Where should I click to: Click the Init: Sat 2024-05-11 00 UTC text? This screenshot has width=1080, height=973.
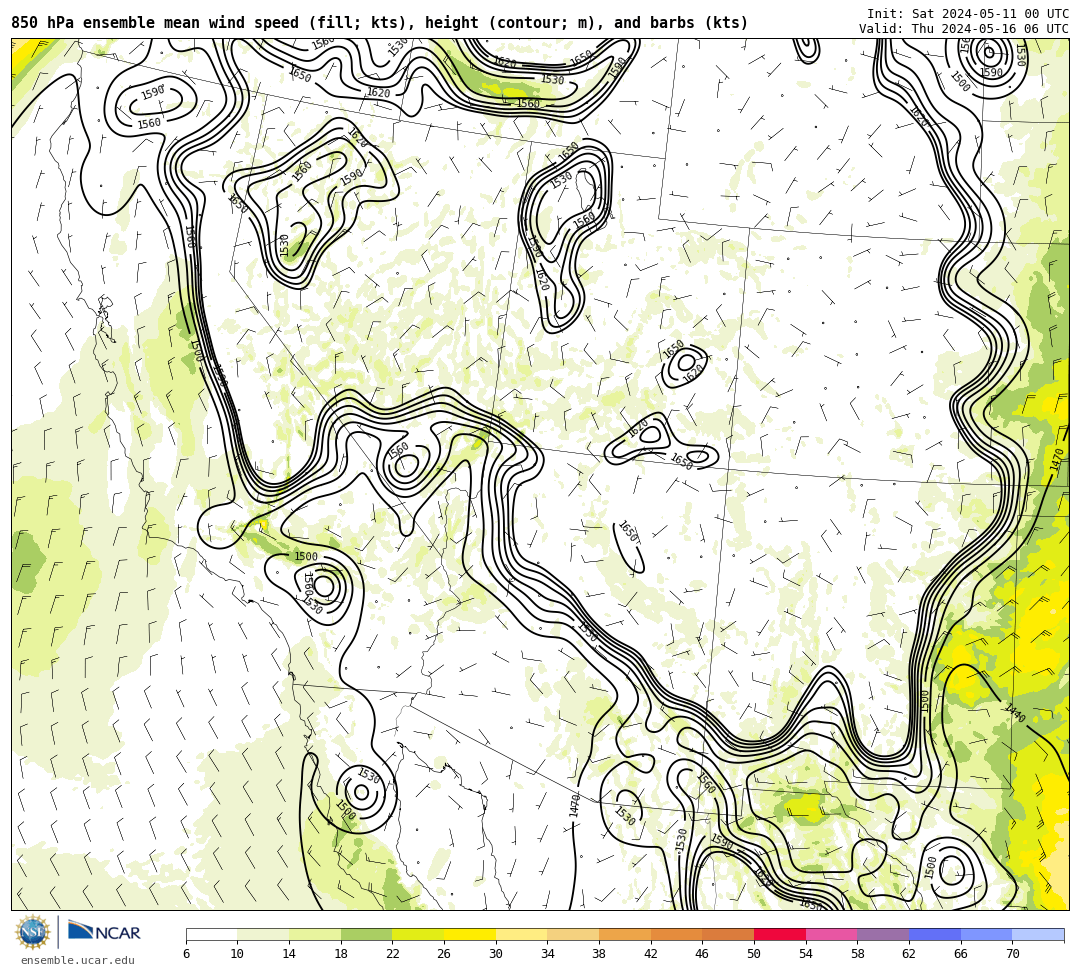(967, 14)
